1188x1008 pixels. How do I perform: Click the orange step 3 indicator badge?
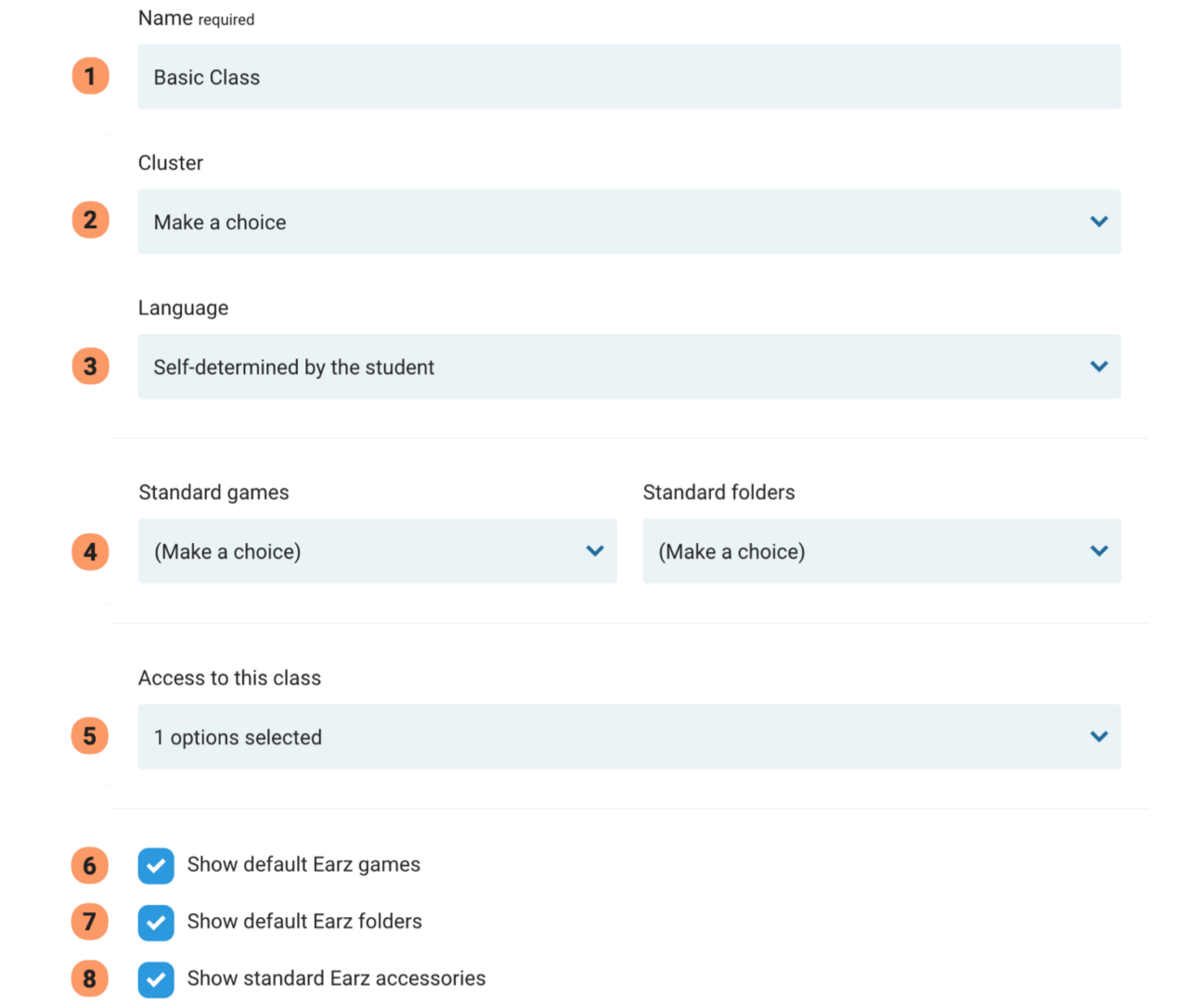[x=90, y=366]
